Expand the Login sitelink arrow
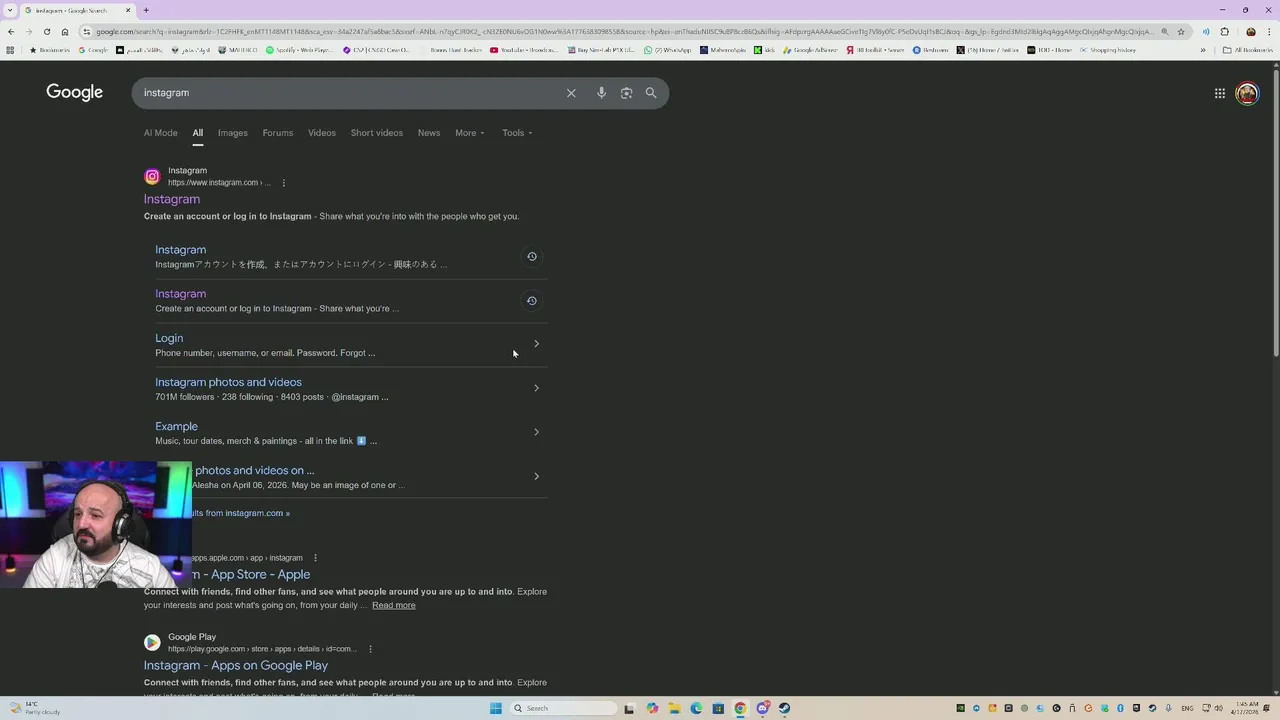 pos(536,344)
